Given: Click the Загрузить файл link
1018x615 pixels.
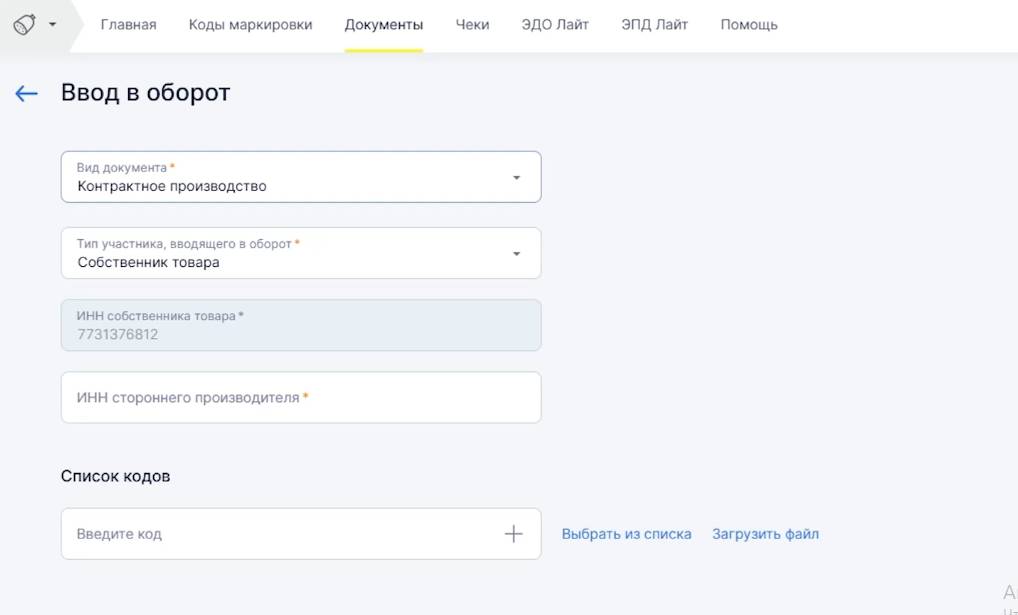Looking at the screenshot, I should click(x=765, y=534).
